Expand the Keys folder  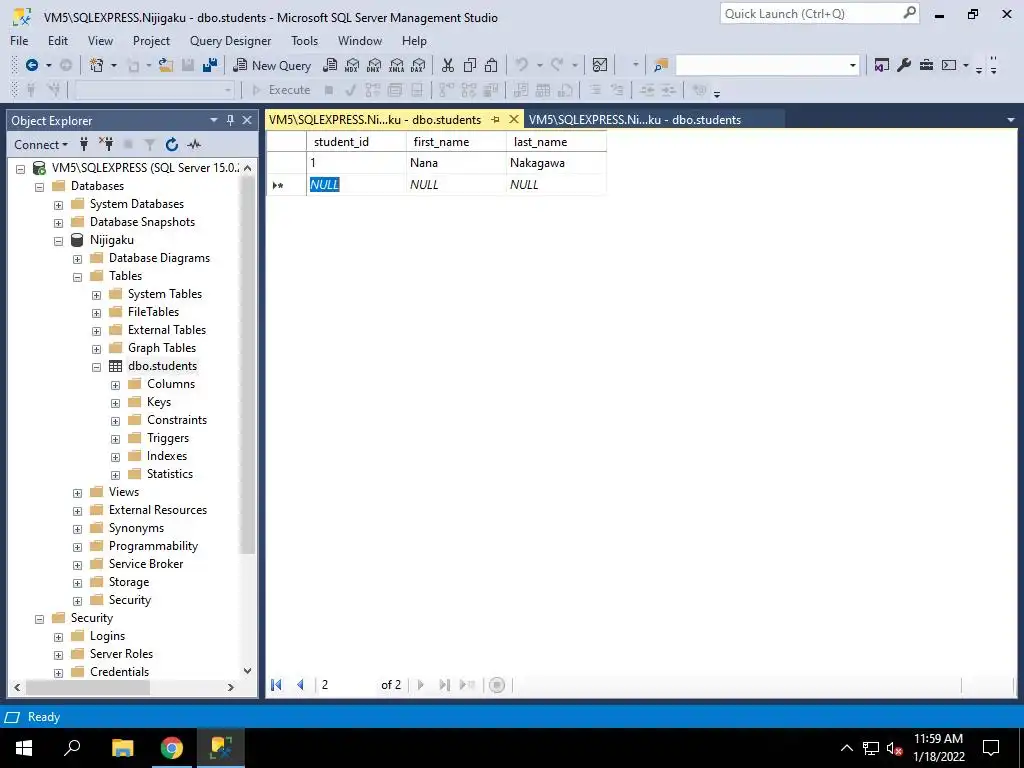pyautogui.click(x=116, y=403)
